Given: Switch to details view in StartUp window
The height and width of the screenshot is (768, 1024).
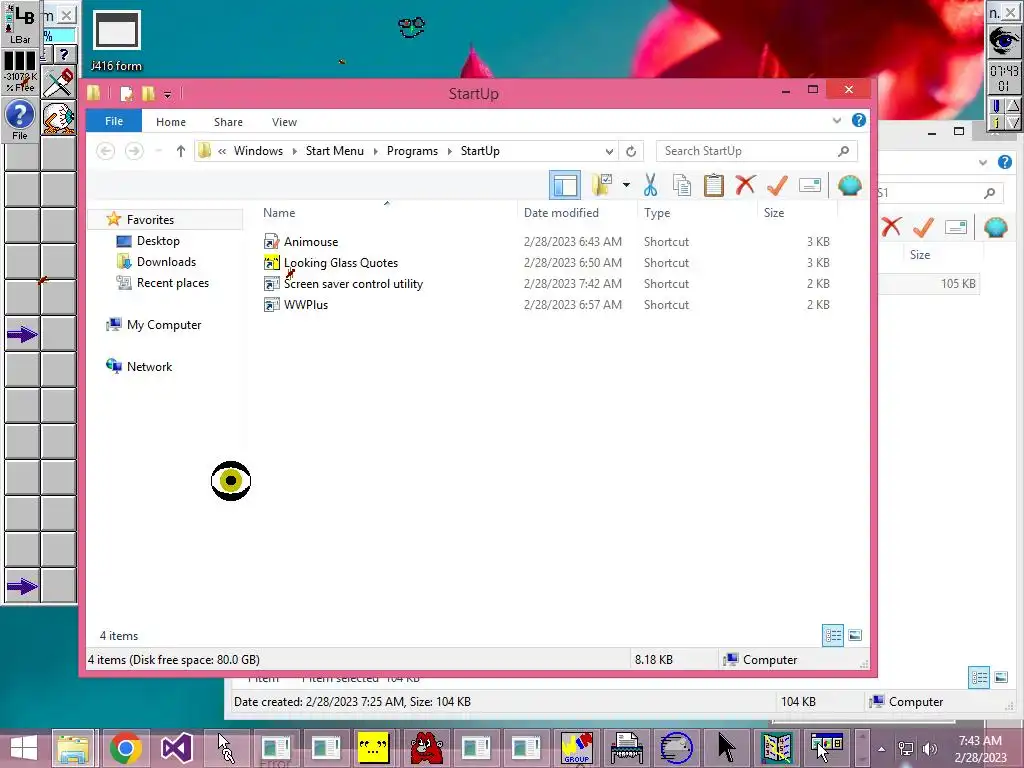Looking at the screenshot, I should (x=833, y=635).
